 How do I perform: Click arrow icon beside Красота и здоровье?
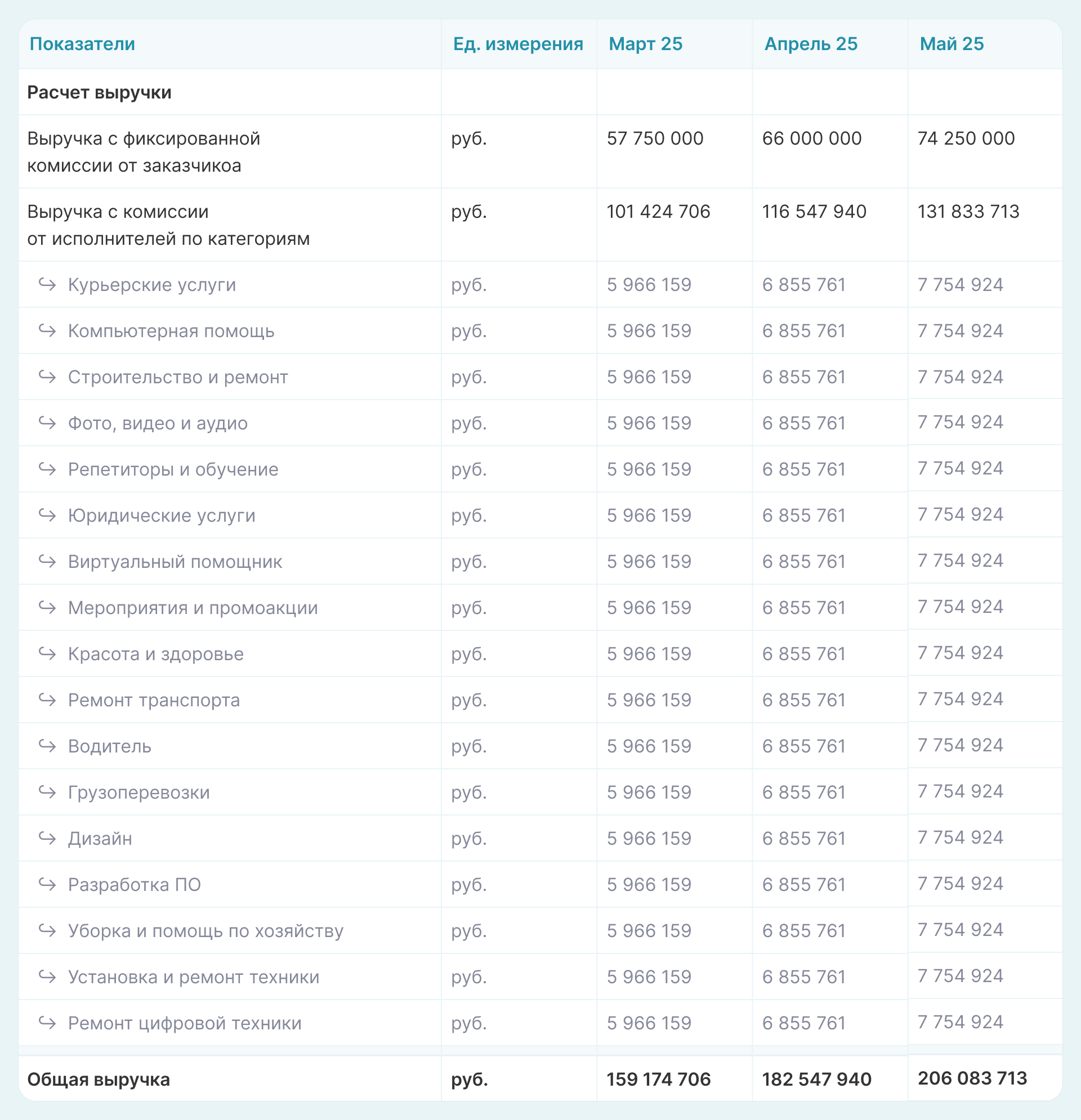tap(47, 654)
